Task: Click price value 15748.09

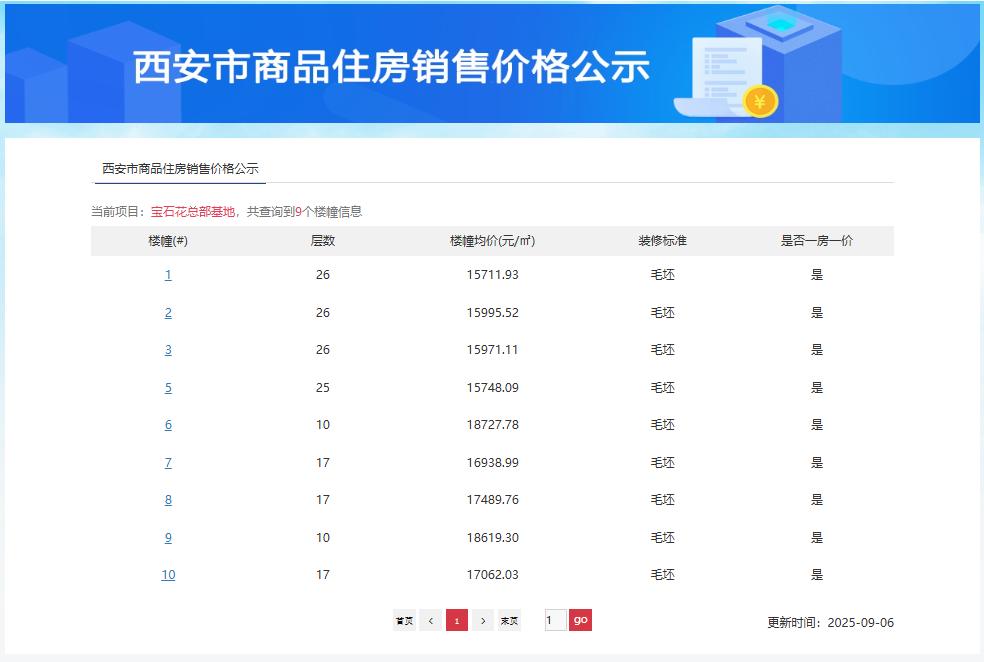Action: click(x=493, y=388)
